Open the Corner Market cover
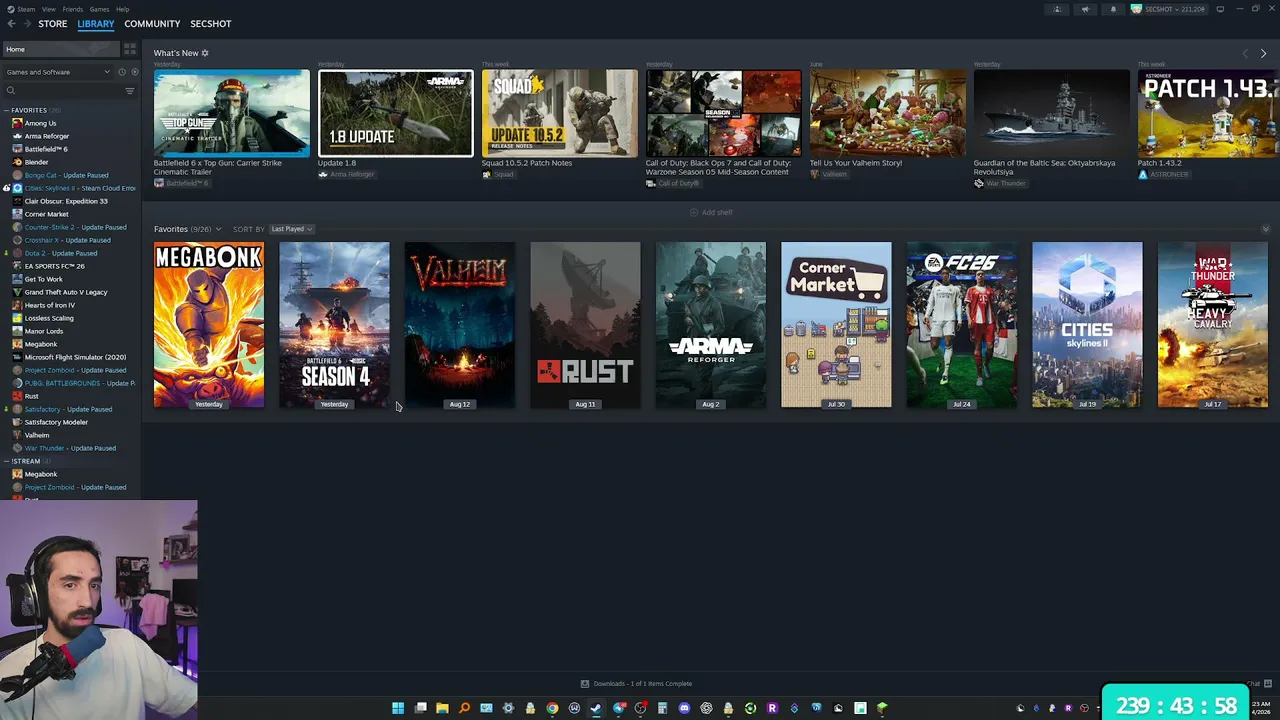 click(x=836, y=325)
